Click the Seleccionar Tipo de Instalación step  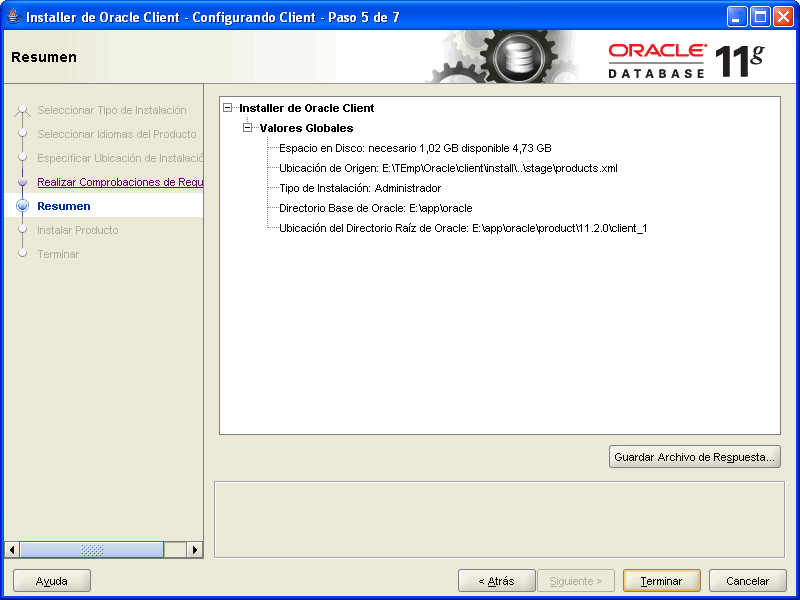112,110
